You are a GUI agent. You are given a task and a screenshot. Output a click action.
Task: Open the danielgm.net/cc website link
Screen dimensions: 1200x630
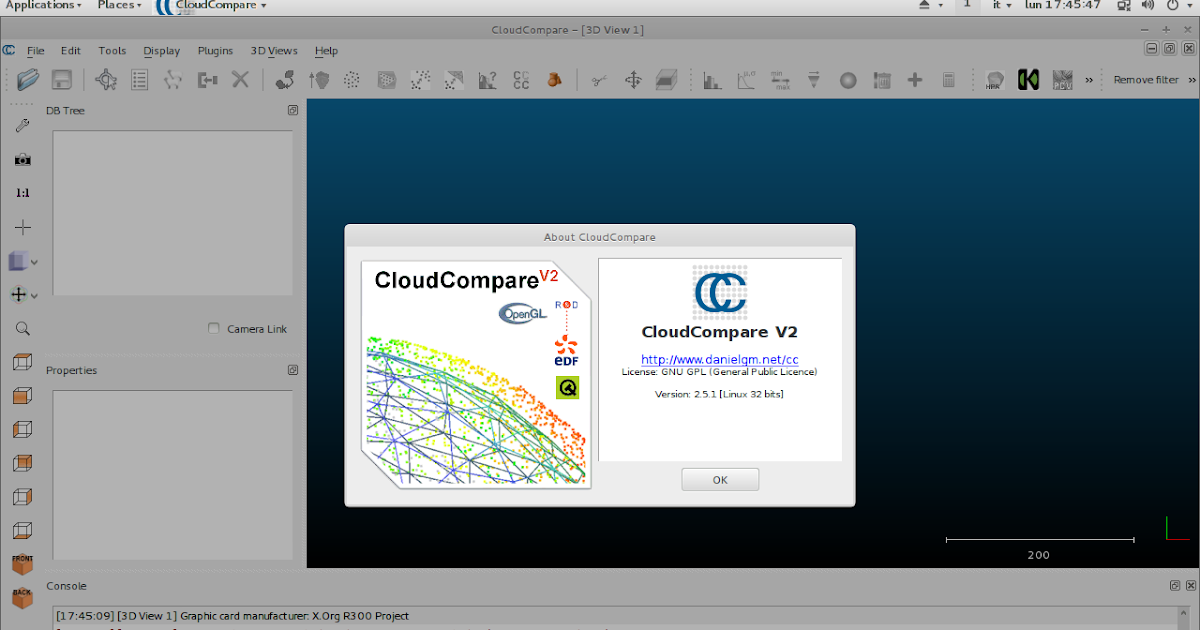pos(720,359)
